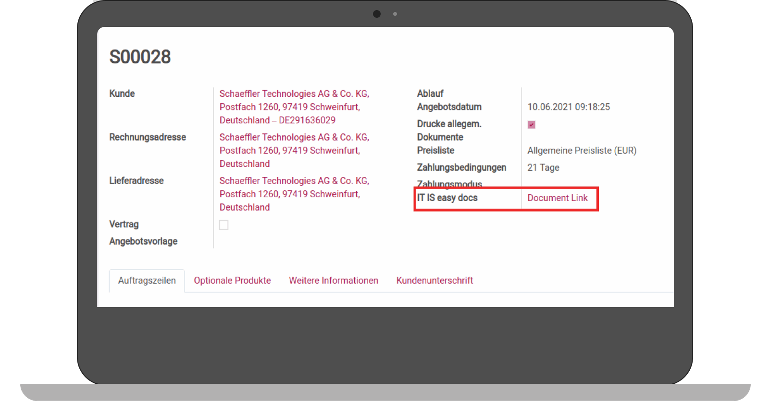Screen dimensions: 770x402
Task: Open the Rechnungsadresse Schaeffler address link
Action: coord(294,137)
